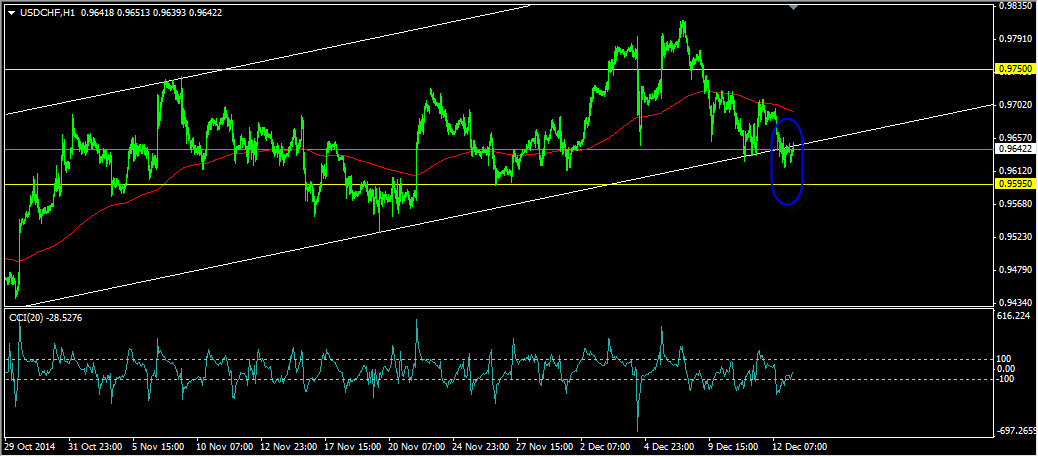Click the 17 Nov 15:00 time label
1038x457 pixels.
(352, 447)
